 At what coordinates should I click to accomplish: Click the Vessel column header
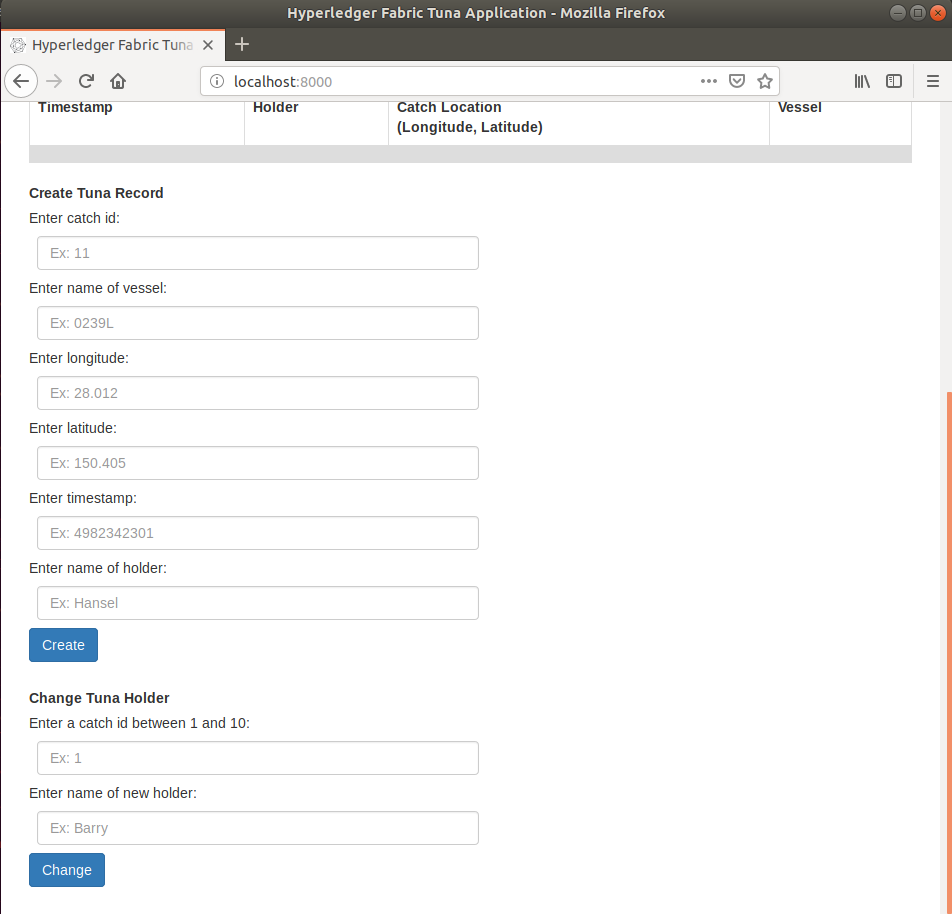pyautogui.click(x=800, y=107)
